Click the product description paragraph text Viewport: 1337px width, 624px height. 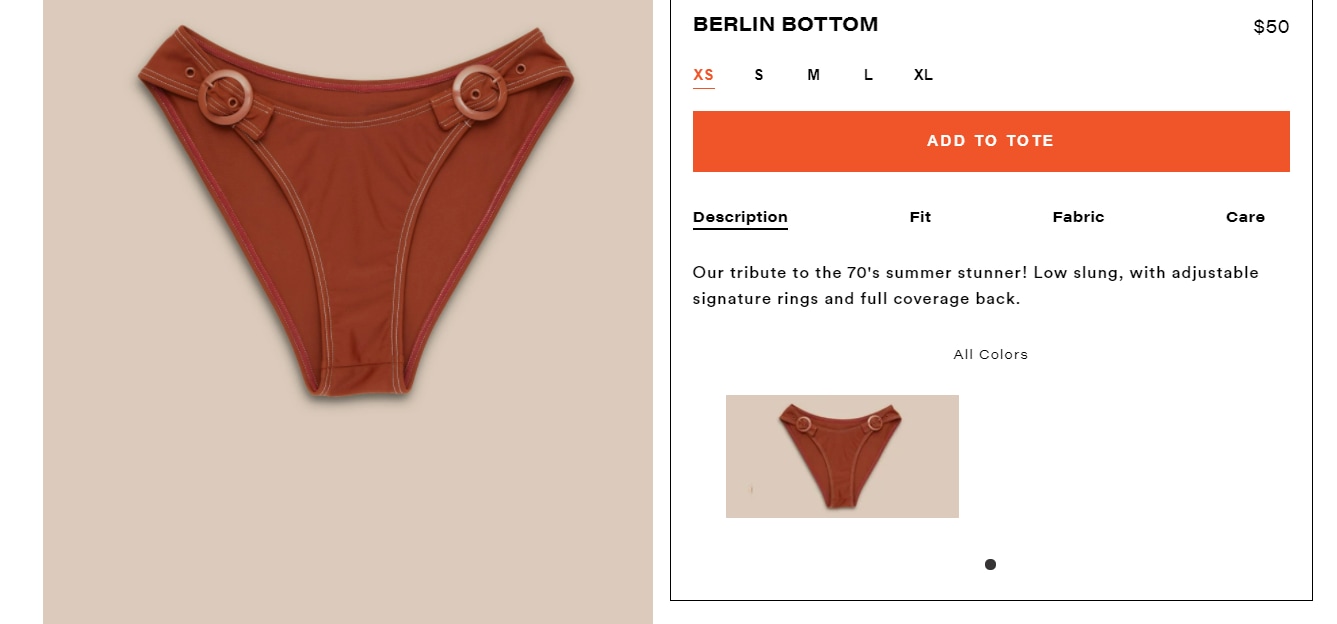click(x=976, y=285)
